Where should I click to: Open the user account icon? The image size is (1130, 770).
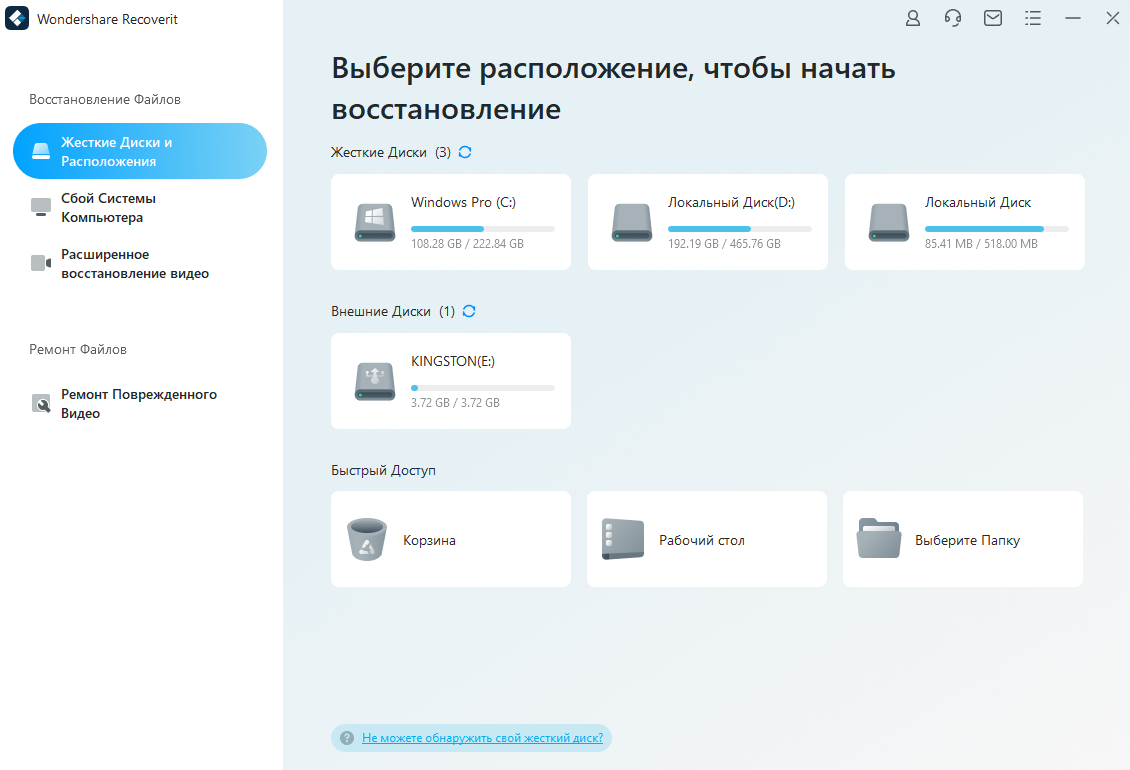[x=912, y=19]
